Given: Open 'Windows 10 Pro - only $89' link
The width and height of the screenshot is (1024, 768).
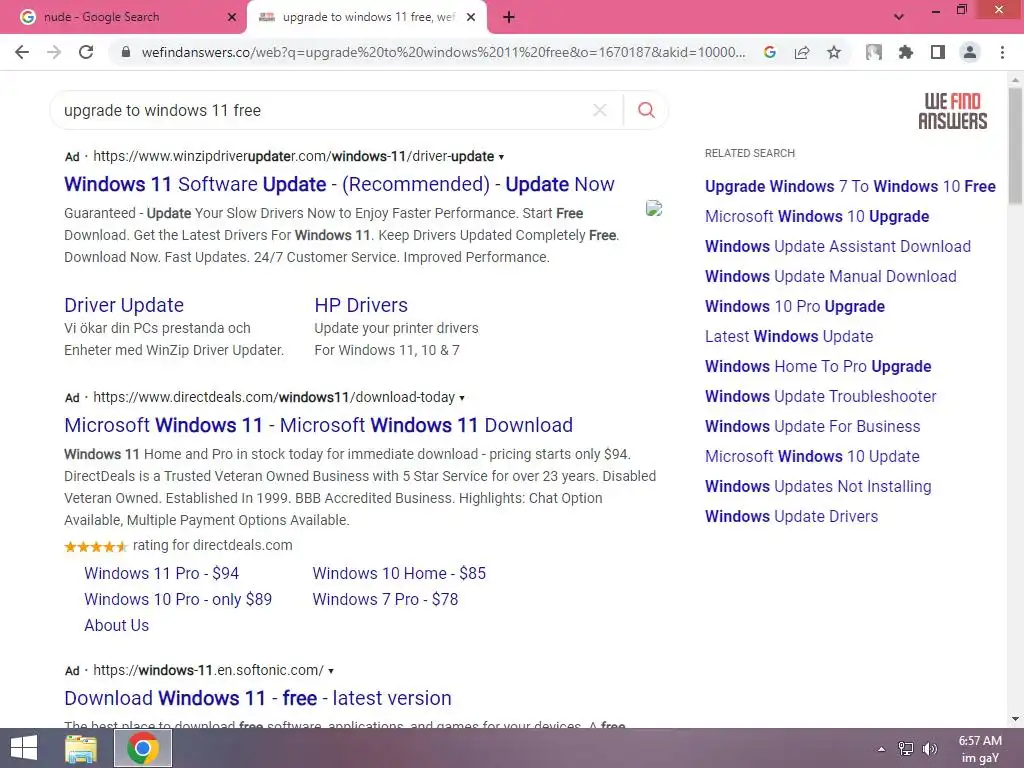Looking at the screenshot, I should (x=178, y=600).
